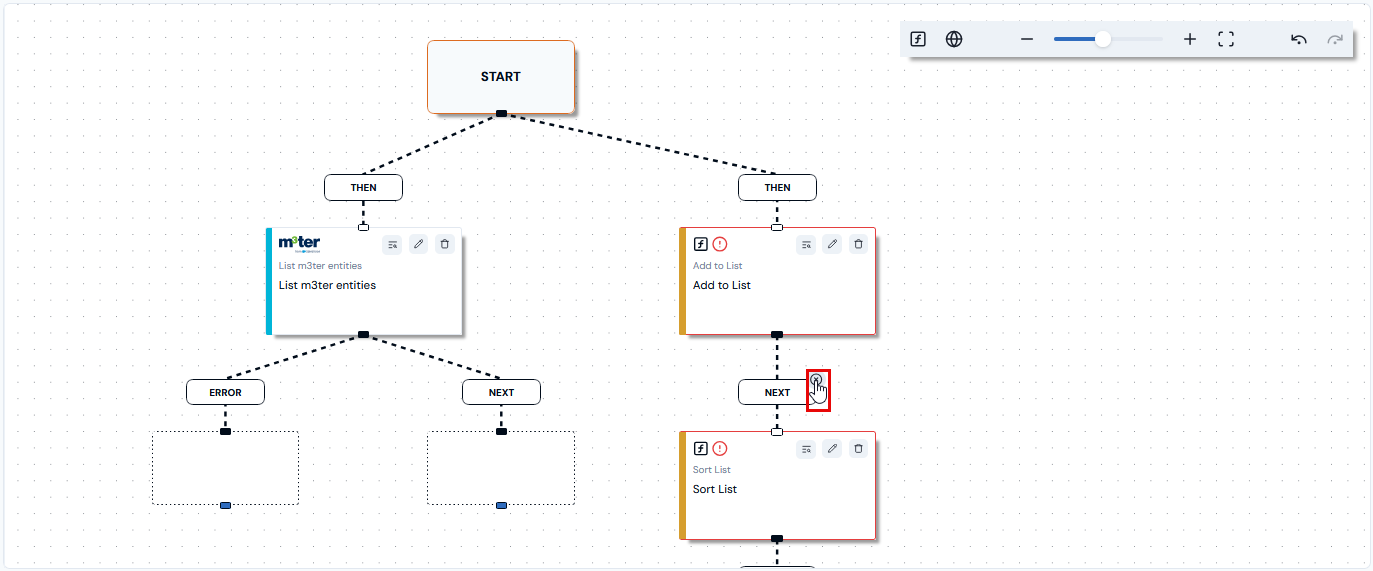1373x571 pixels.
Task: Open details icon on Sort List node
Action: pyautogui.click(x=806, y=449)
